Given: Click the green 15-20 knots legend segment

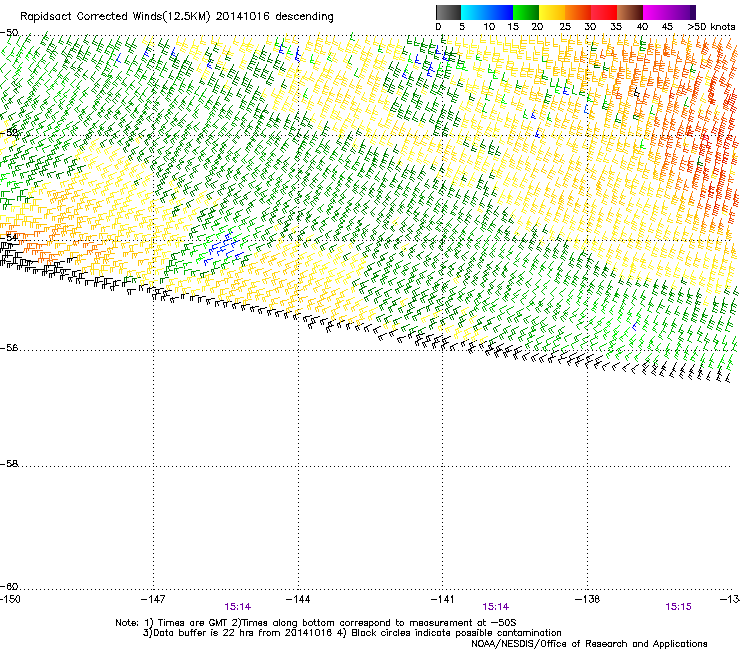Looking at the screenshot, I should pos(526,12).
